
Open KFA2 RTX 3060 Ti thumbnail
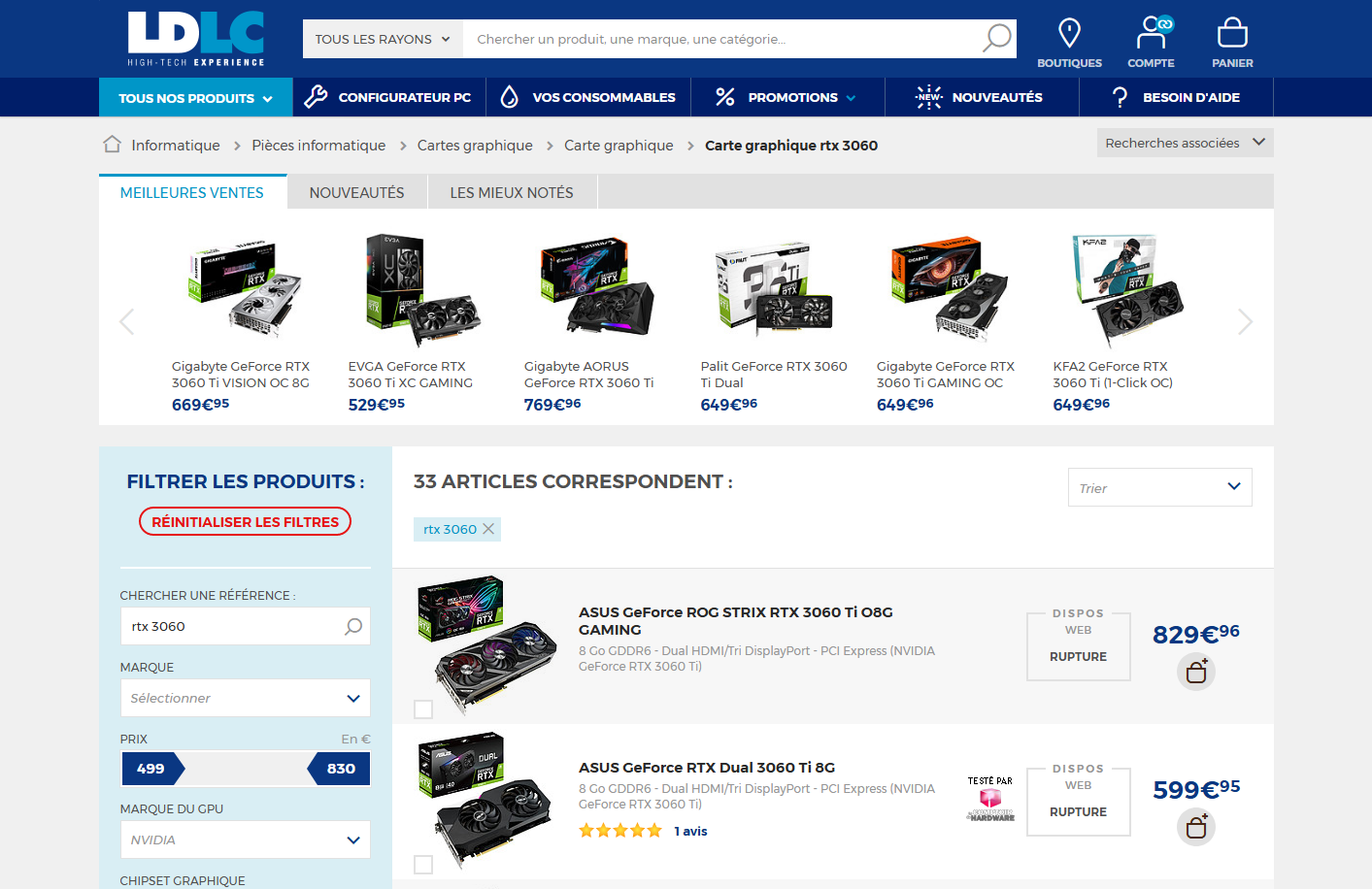[1126, 289]
